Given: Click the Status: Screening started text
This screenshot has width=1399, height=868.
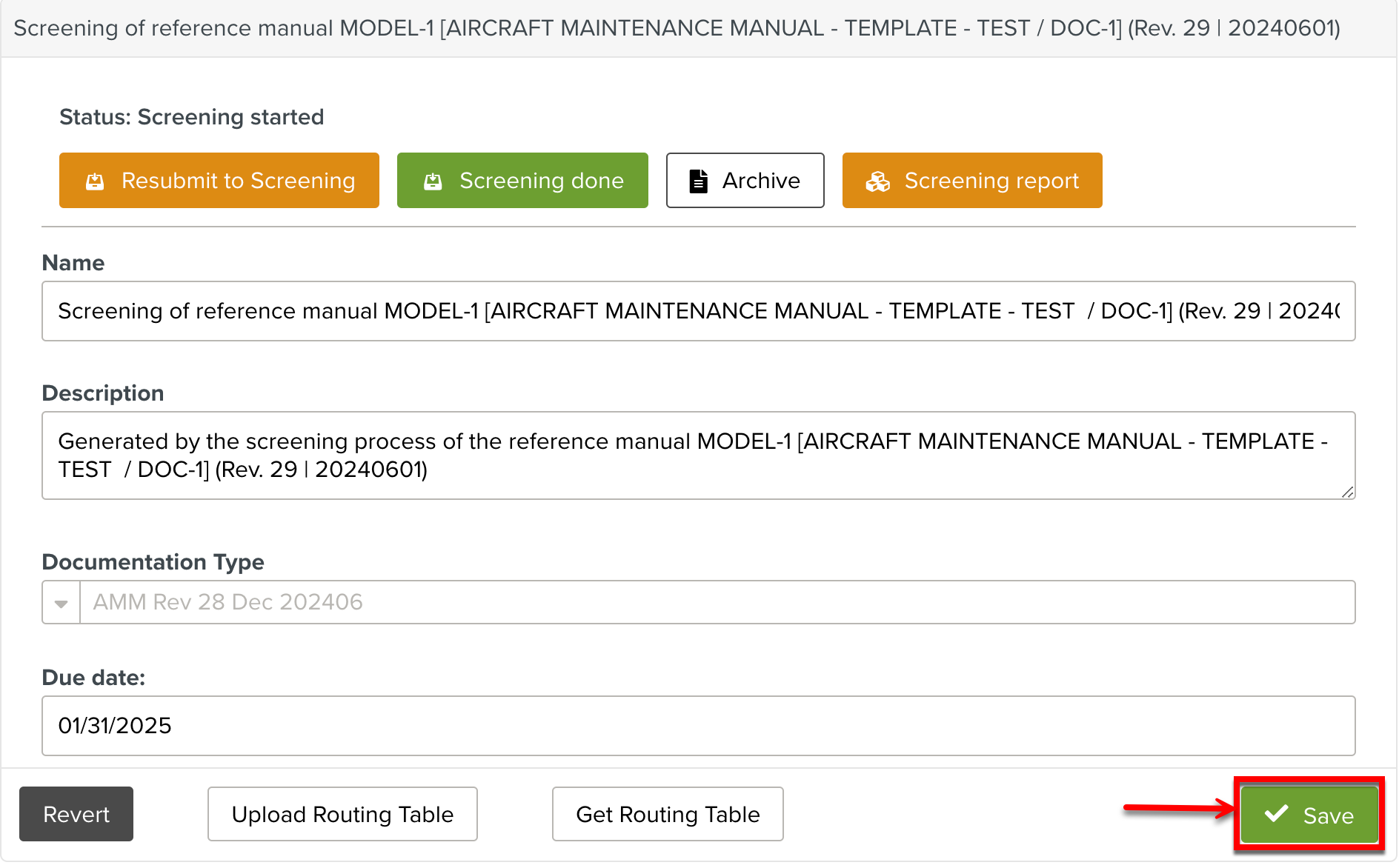Looking at the screenshot, I should click(x=191, y=117).
